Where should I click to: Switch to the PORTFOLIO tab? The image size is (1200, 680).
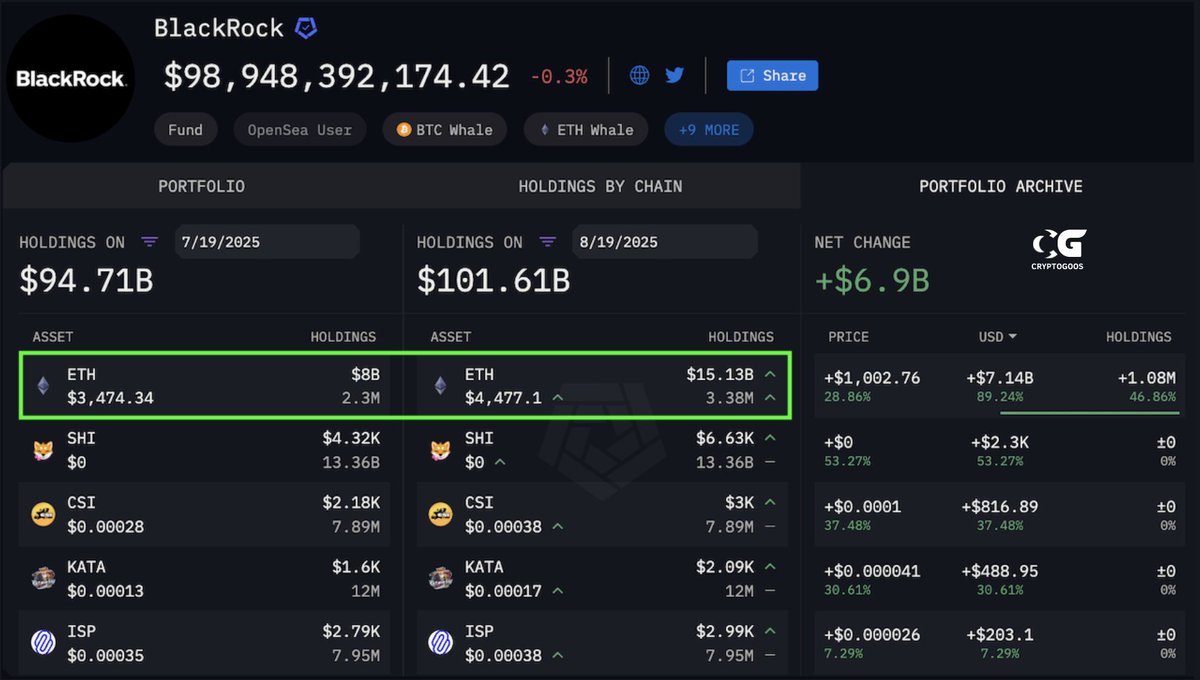tap(201, 186)
